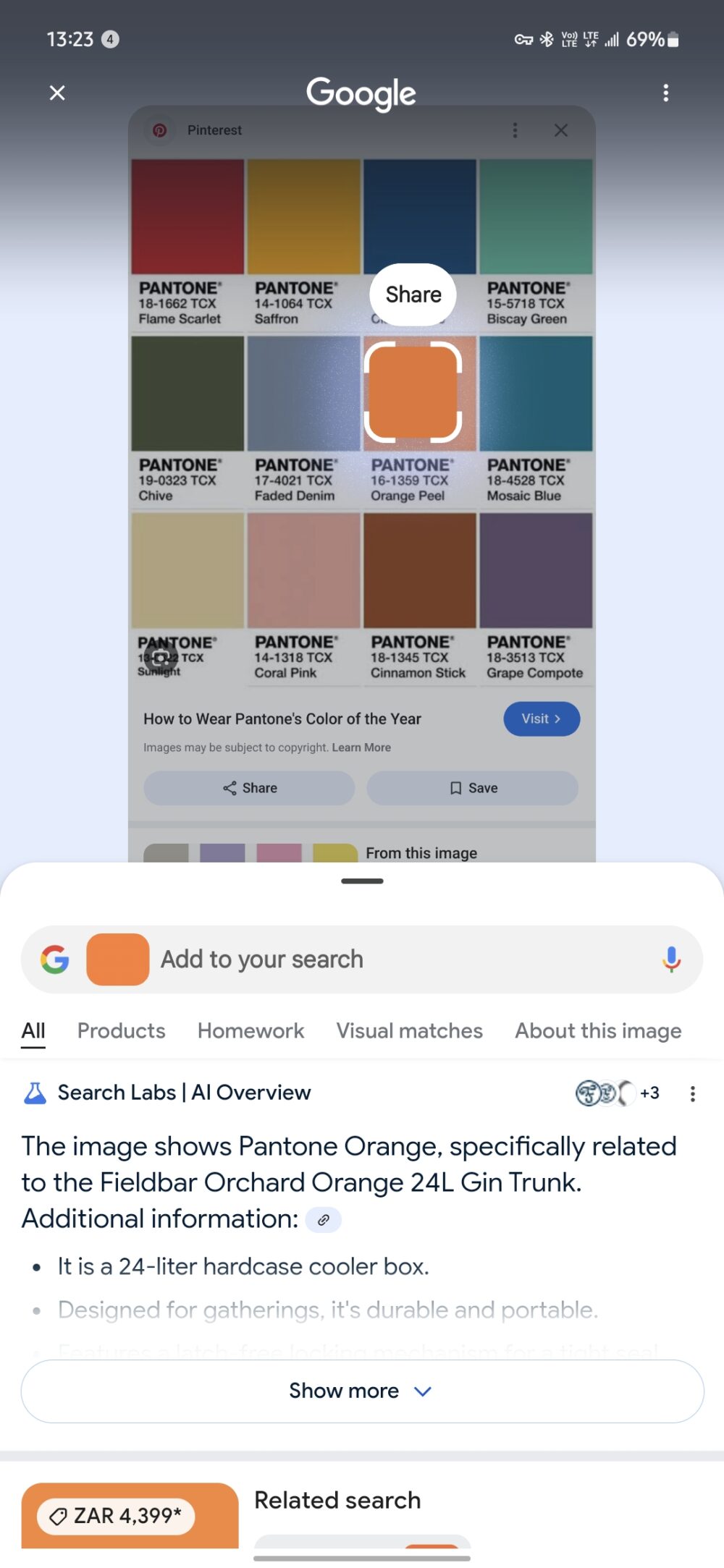Select the selected orange crop region

413,394
